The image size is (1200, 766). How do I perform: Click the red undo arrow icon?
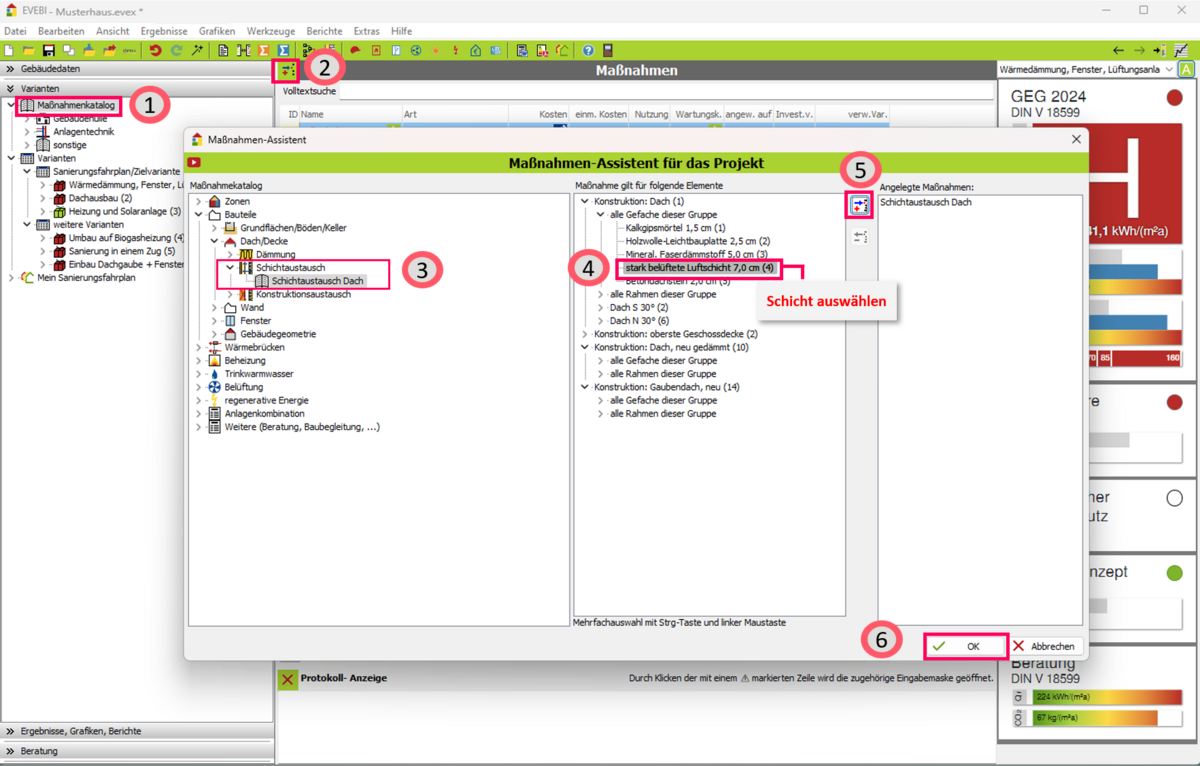click(155, 50)
